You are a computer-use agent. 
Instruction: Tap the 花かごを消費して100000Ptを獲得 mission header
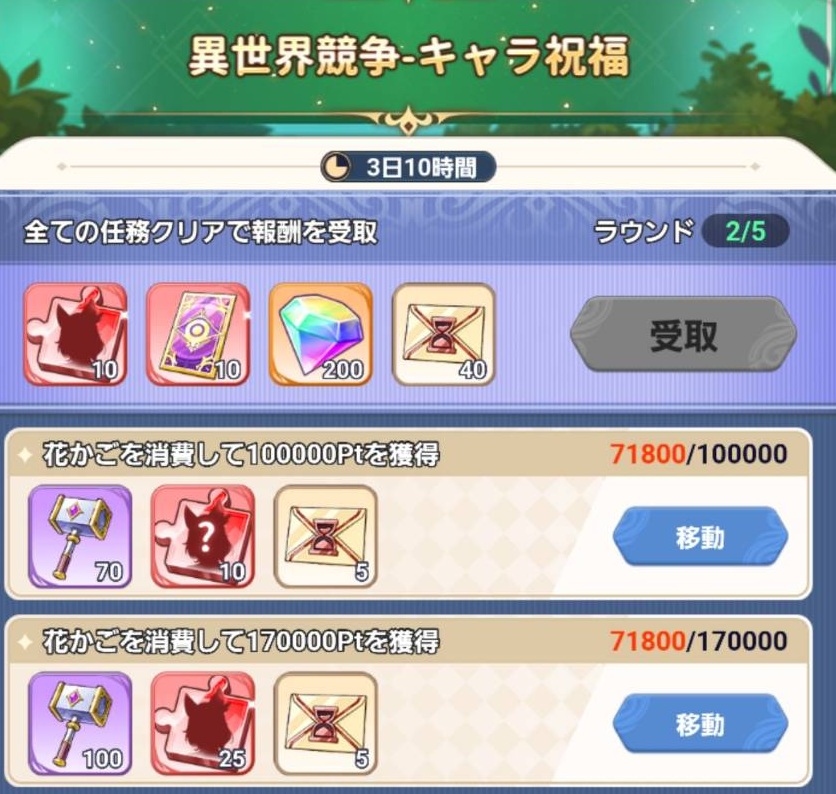pyautogui.click(x=241, y=455)
